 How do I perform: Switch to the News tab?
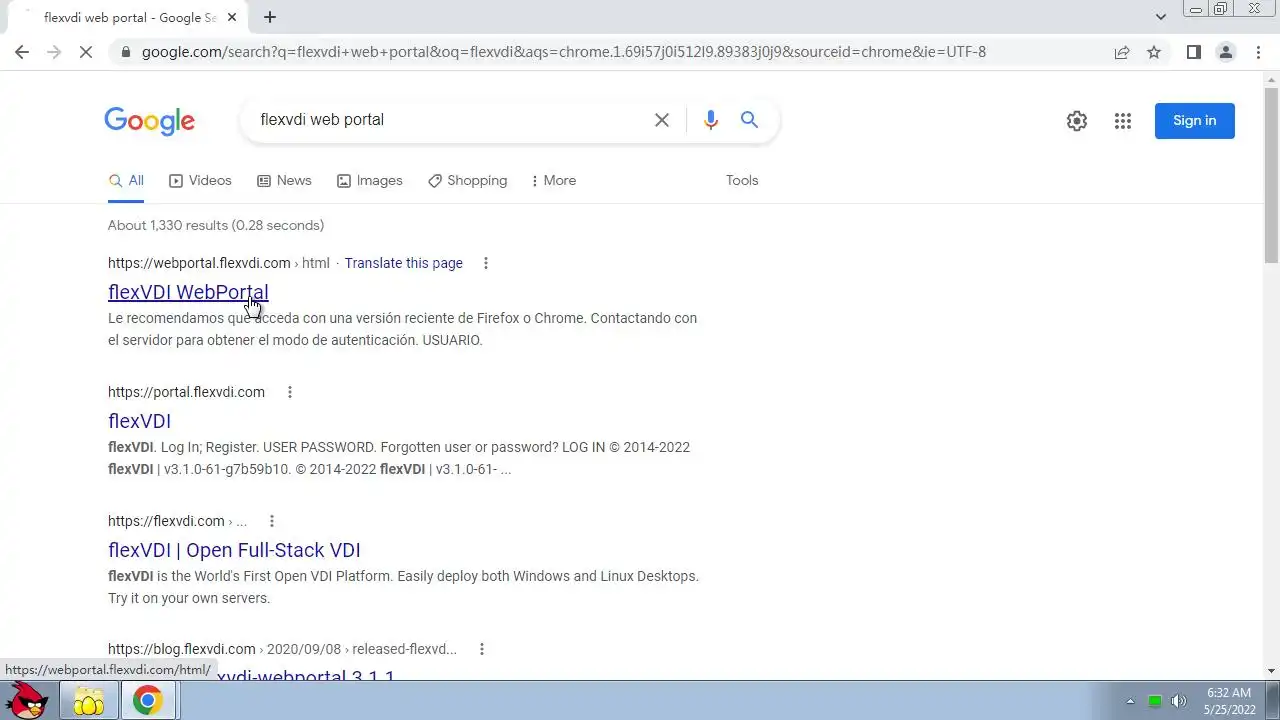pos(284,180)
